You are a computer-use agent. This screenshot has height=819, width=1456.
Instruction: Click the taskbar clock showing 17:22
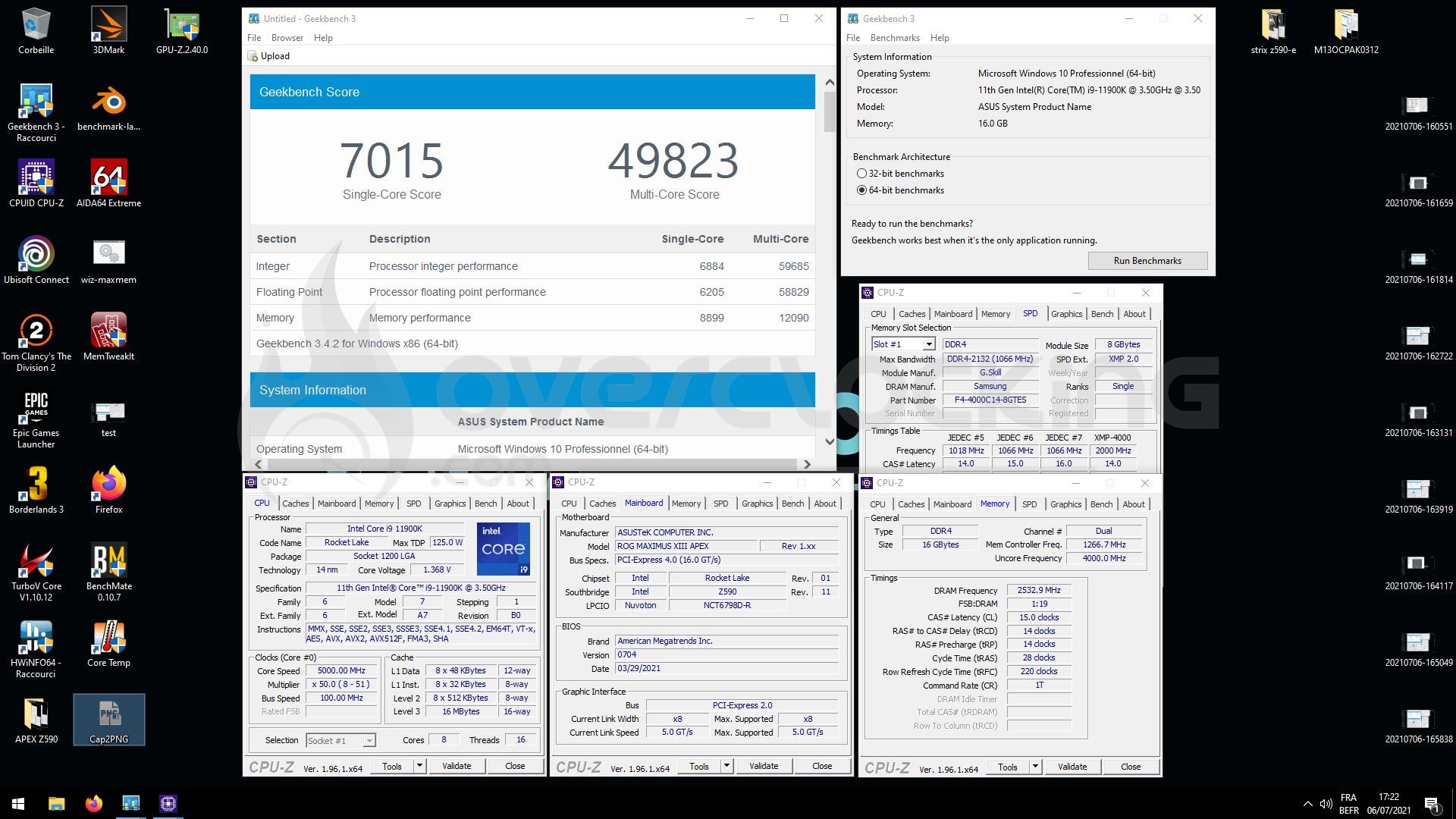[x=1389, y=804]
